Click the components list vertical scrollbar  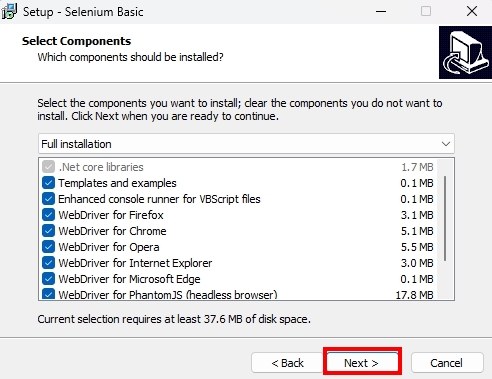coord(446,218)
